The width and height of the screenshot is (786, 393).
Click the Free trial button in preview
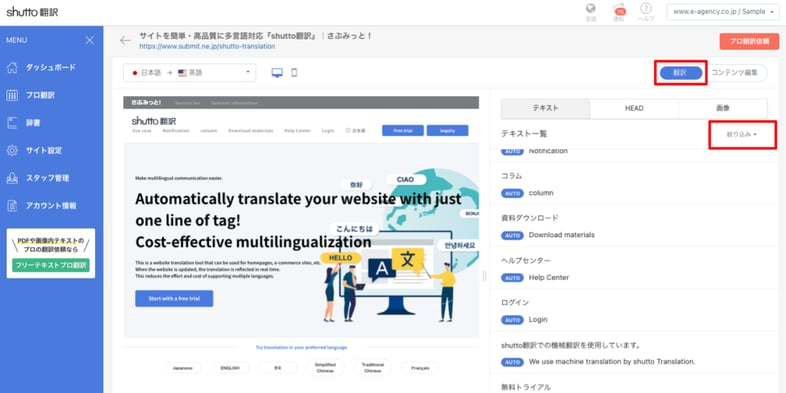[x=403, y=130]
